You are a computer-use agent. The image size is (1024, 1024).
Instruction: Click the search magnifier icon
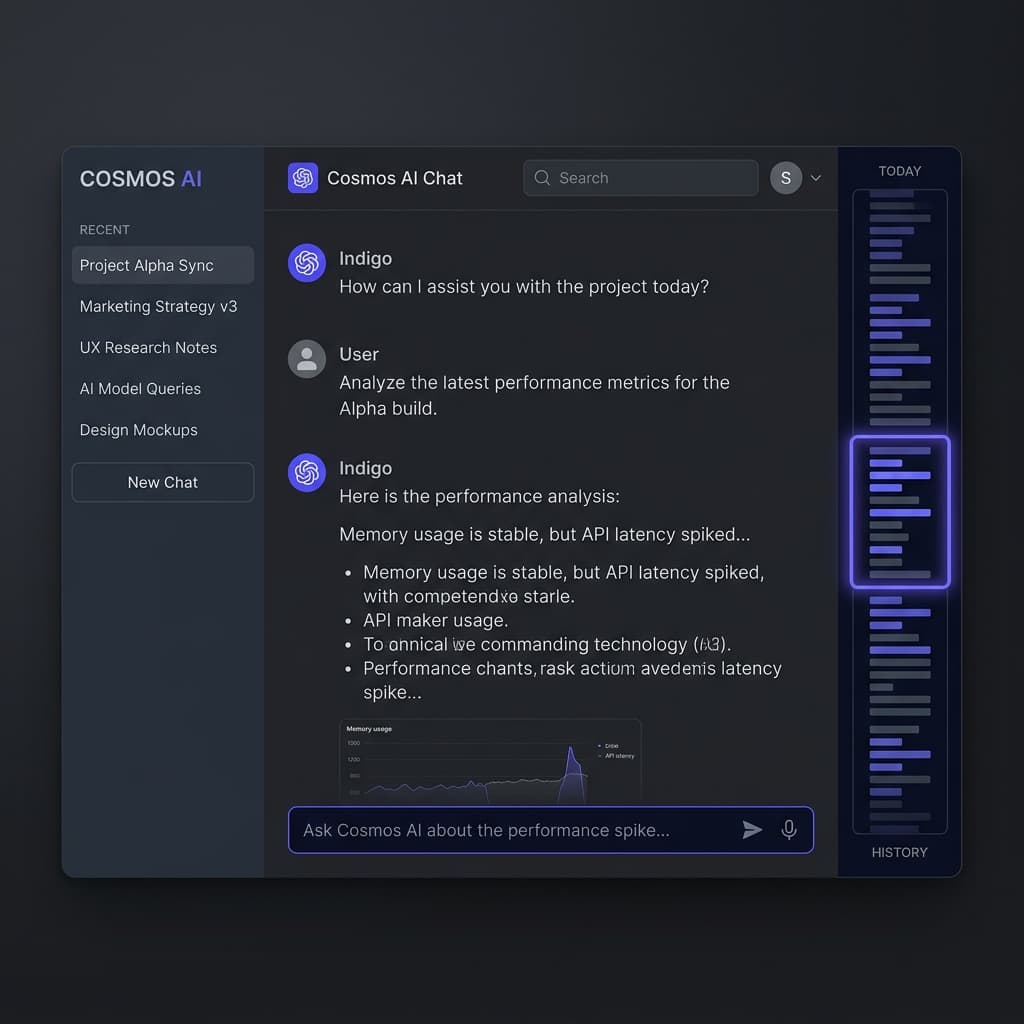541,178
